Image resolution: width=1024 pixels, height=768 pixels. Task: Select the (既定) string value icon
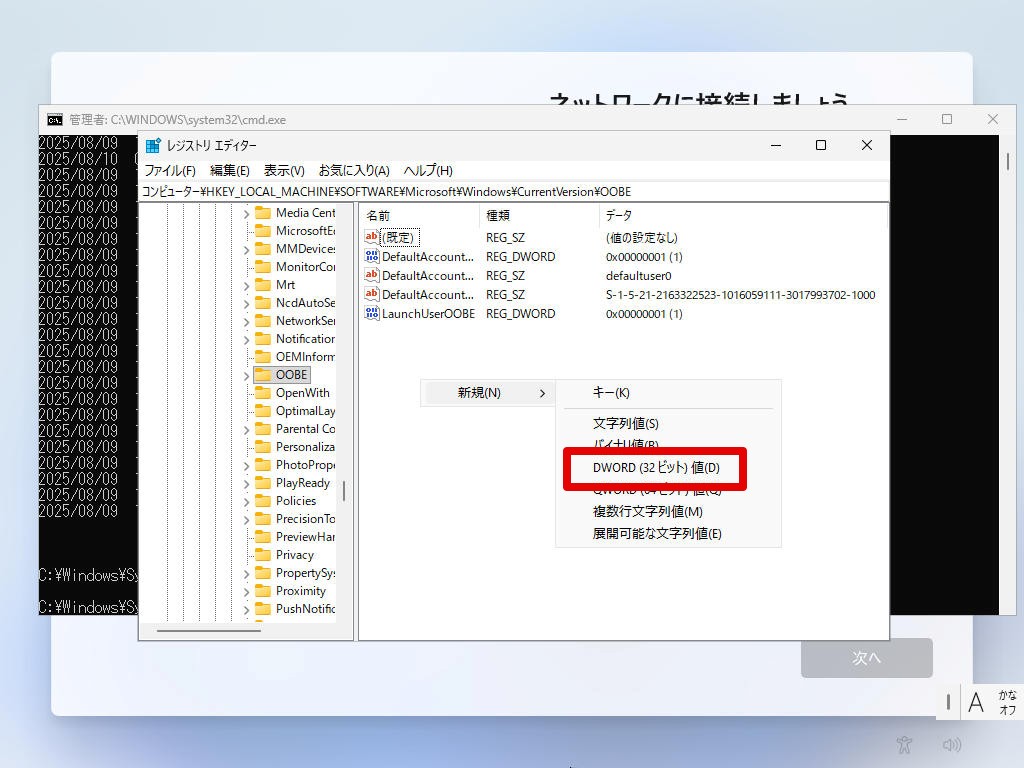coord(372,237)
